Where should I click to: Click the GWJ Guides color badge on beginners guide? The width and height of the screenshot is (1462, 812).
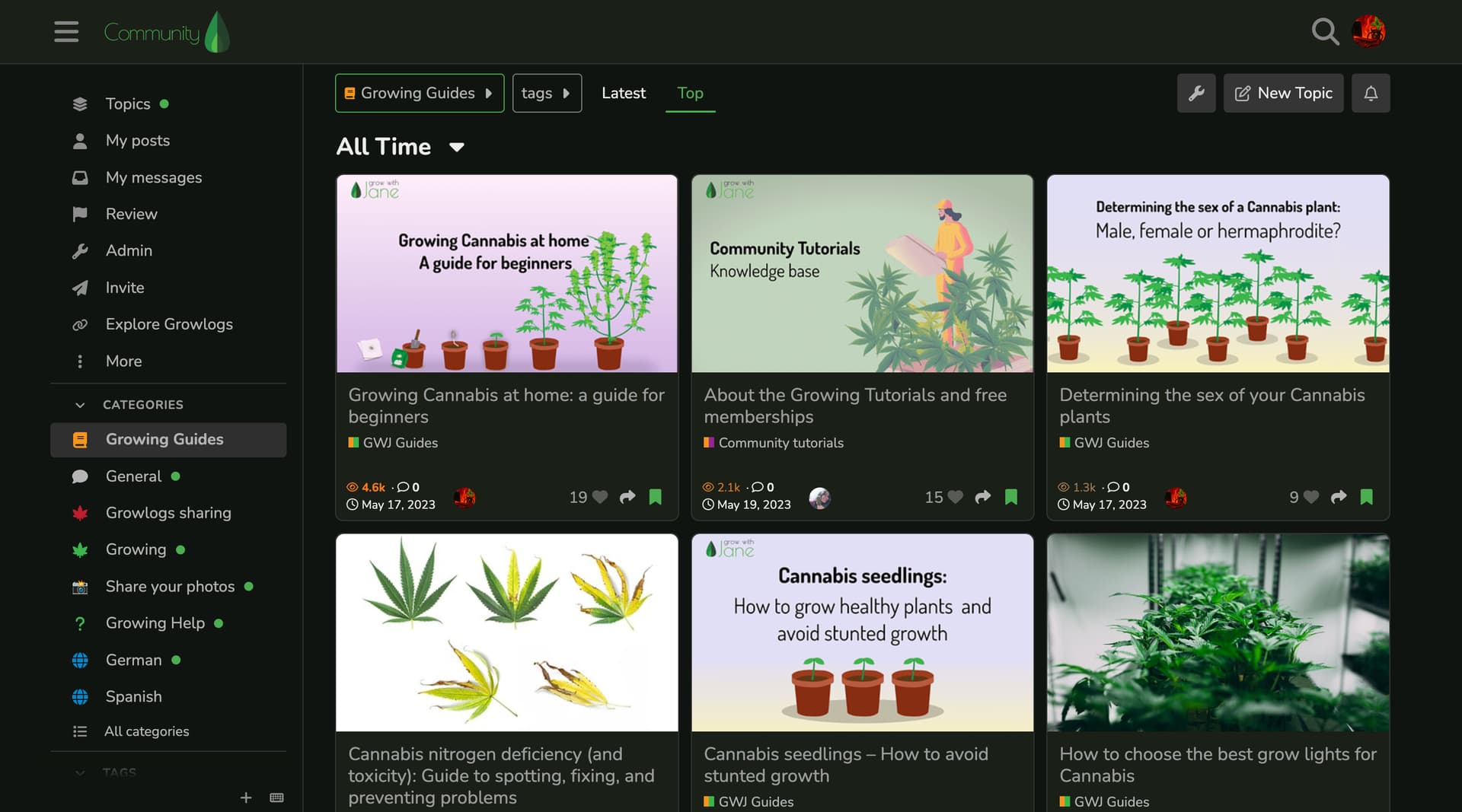[x=353, y=442]
